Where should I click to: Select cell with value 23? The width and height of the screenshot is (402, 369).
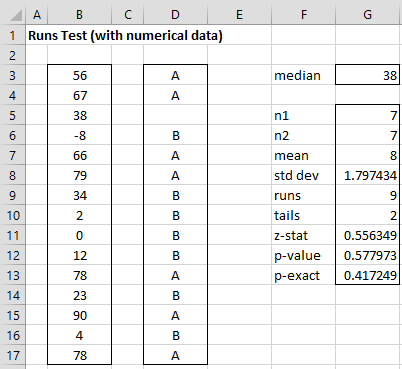pyautogui.click(x=80, y=295)
